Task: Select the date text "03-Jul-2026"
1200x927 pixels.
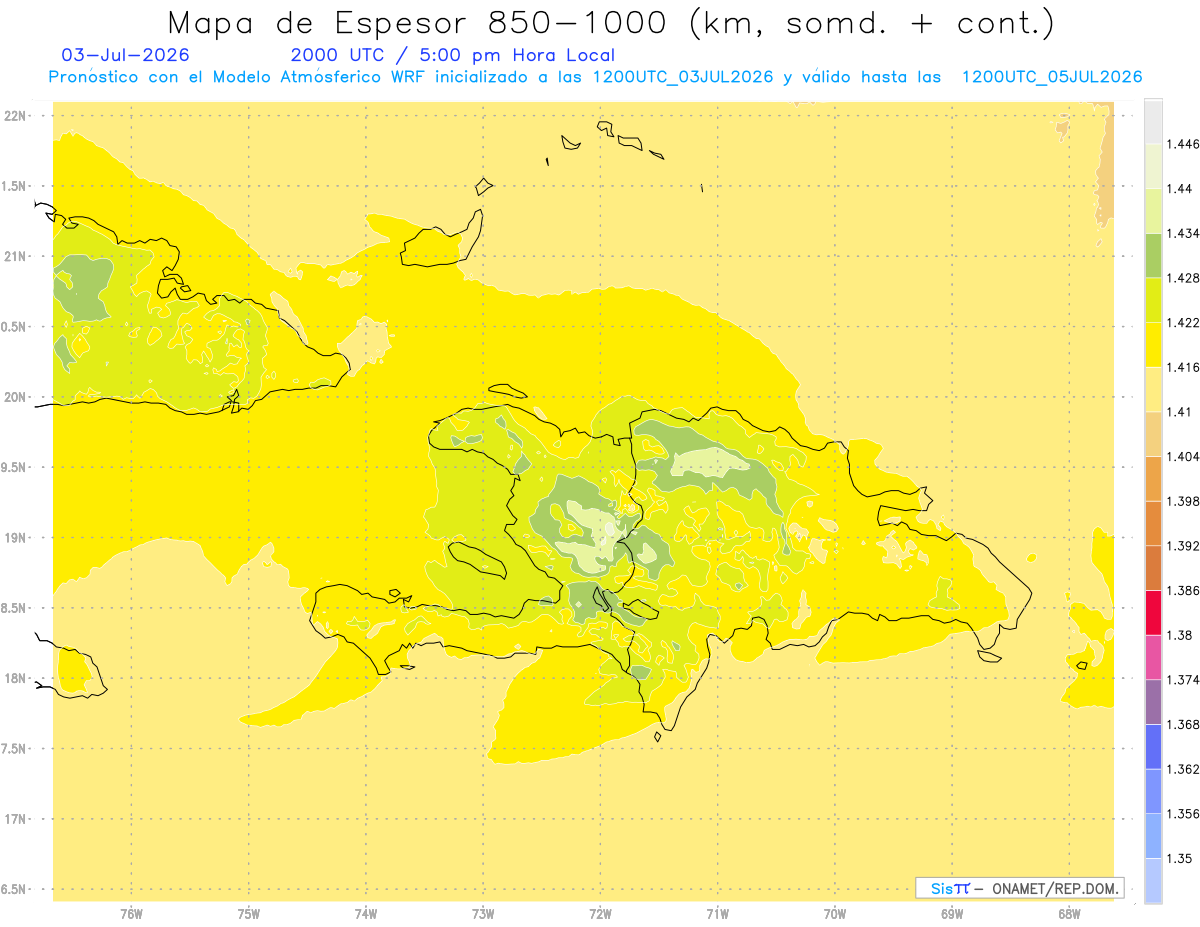Action: click(124, 55)
